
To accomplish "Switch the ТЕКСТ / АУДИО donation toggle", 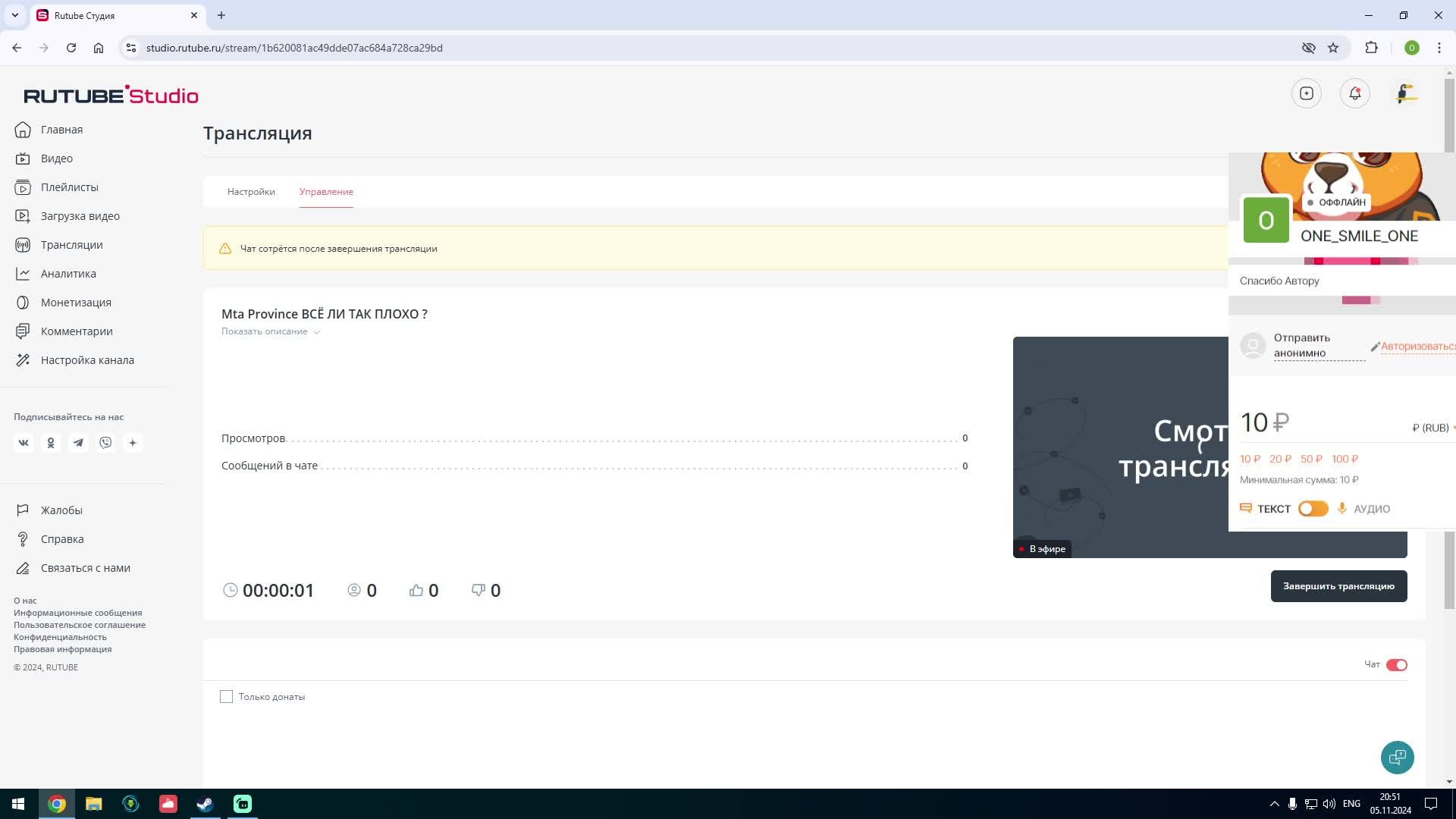I will (x=1313, y=509).
